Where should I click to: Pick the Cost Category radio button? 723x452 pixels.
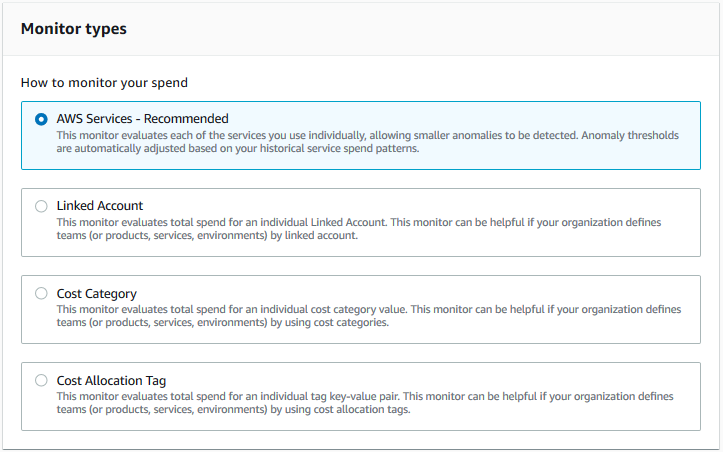(x=41, y=293)
